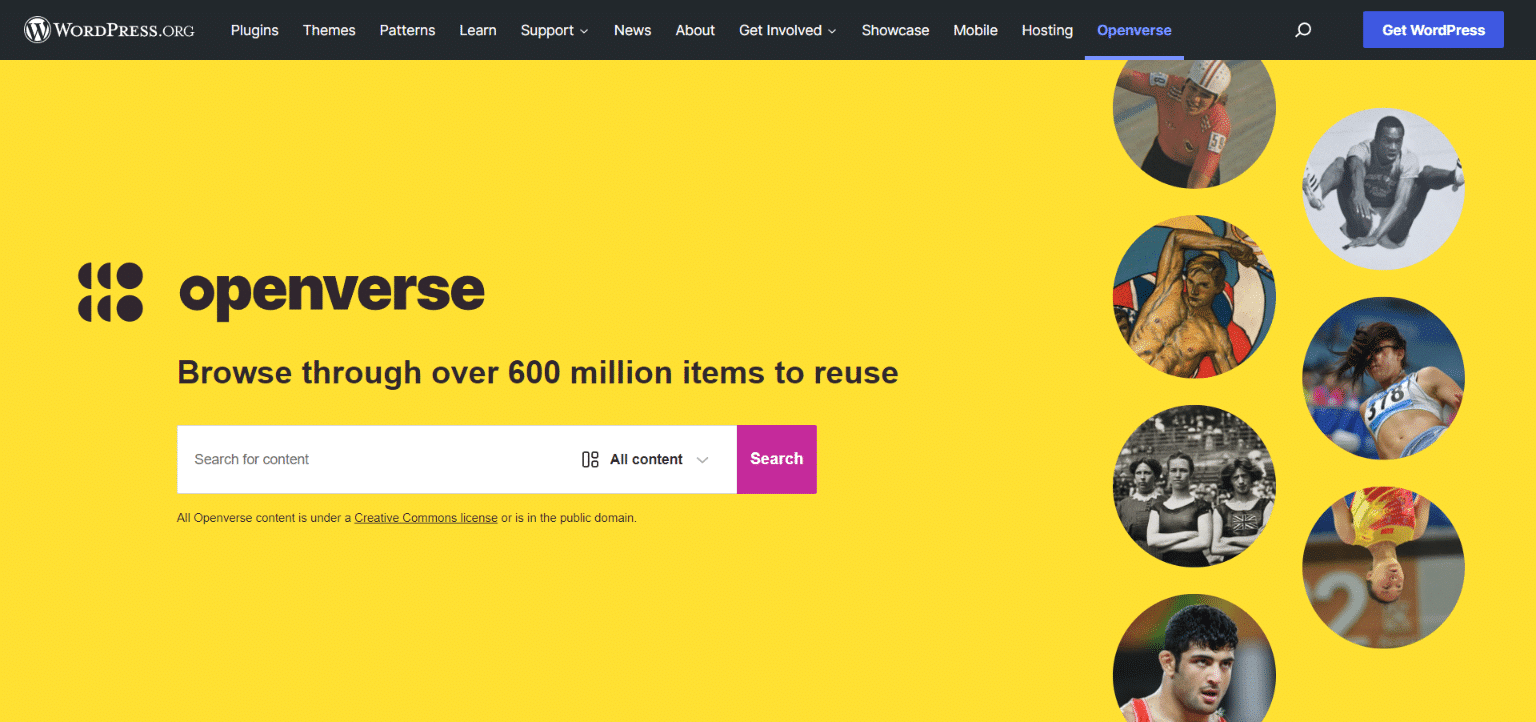Expand the Get Involved navigation dropdown
This screenshot has height=722, width=1536.
click(x=788, y=30)
